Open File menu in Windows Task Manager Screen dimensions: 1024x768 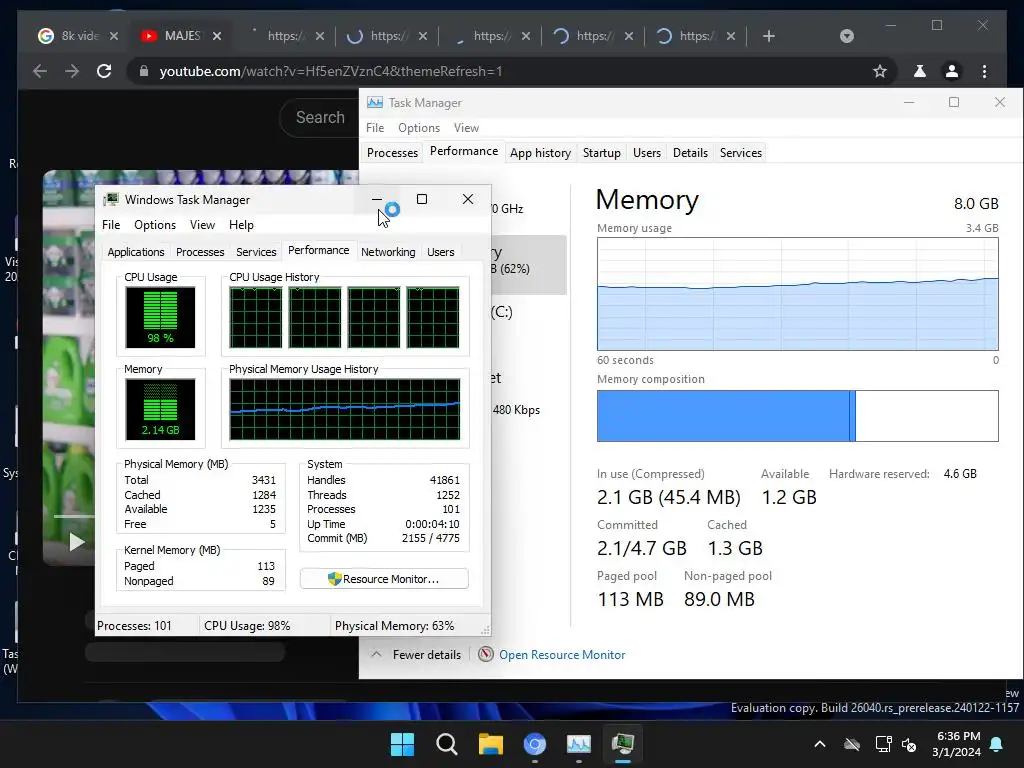click(x=111, y=225)
